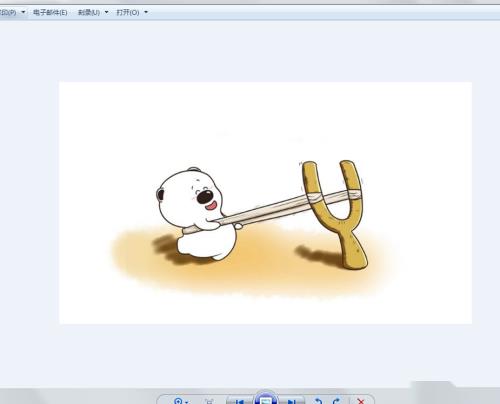The image size is (500, 404).
Task: Open the 打印(P) print menu
Action: pyautogui.click(x=8, y=13)
